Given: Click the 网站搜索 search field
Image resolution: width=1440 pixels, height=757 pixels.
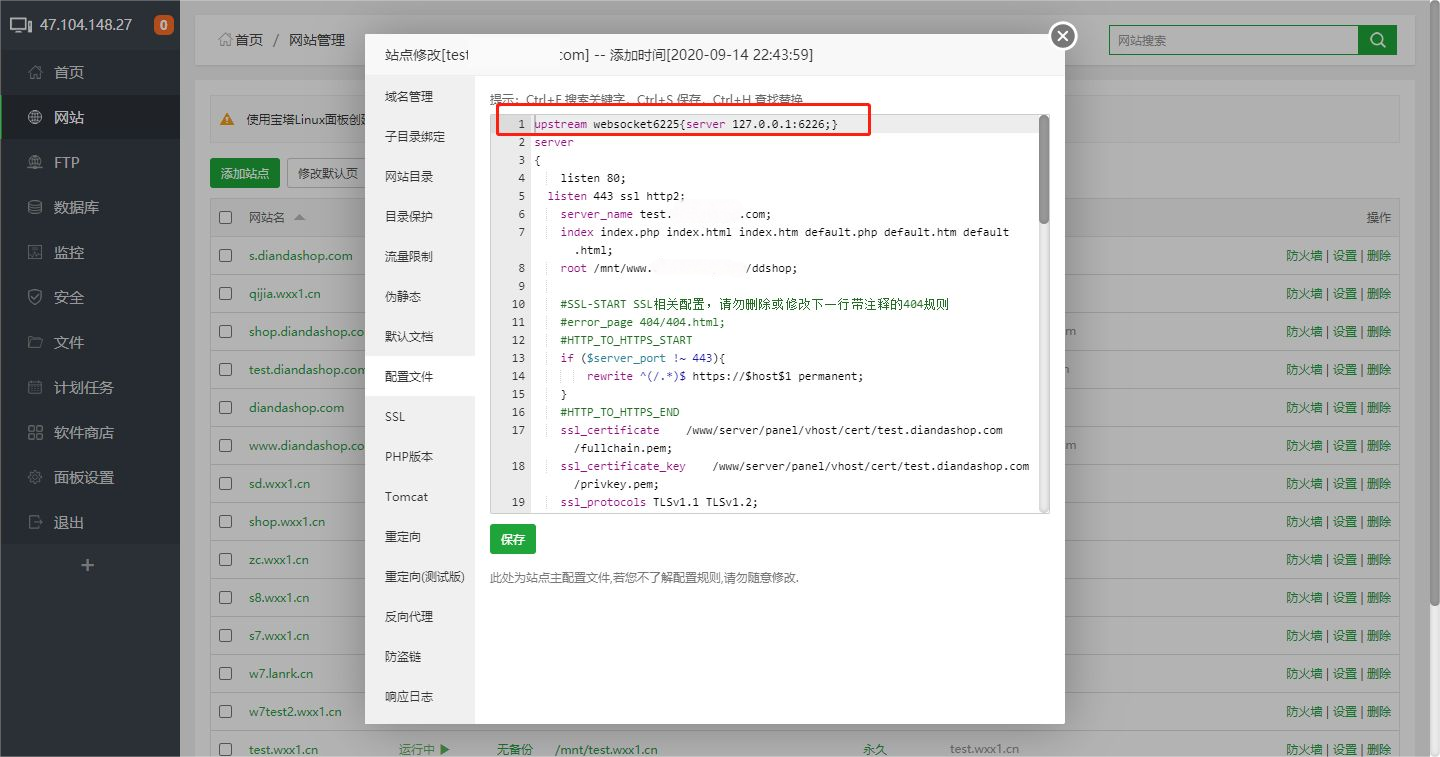Looking at the screenshot, I should 1232,40.
